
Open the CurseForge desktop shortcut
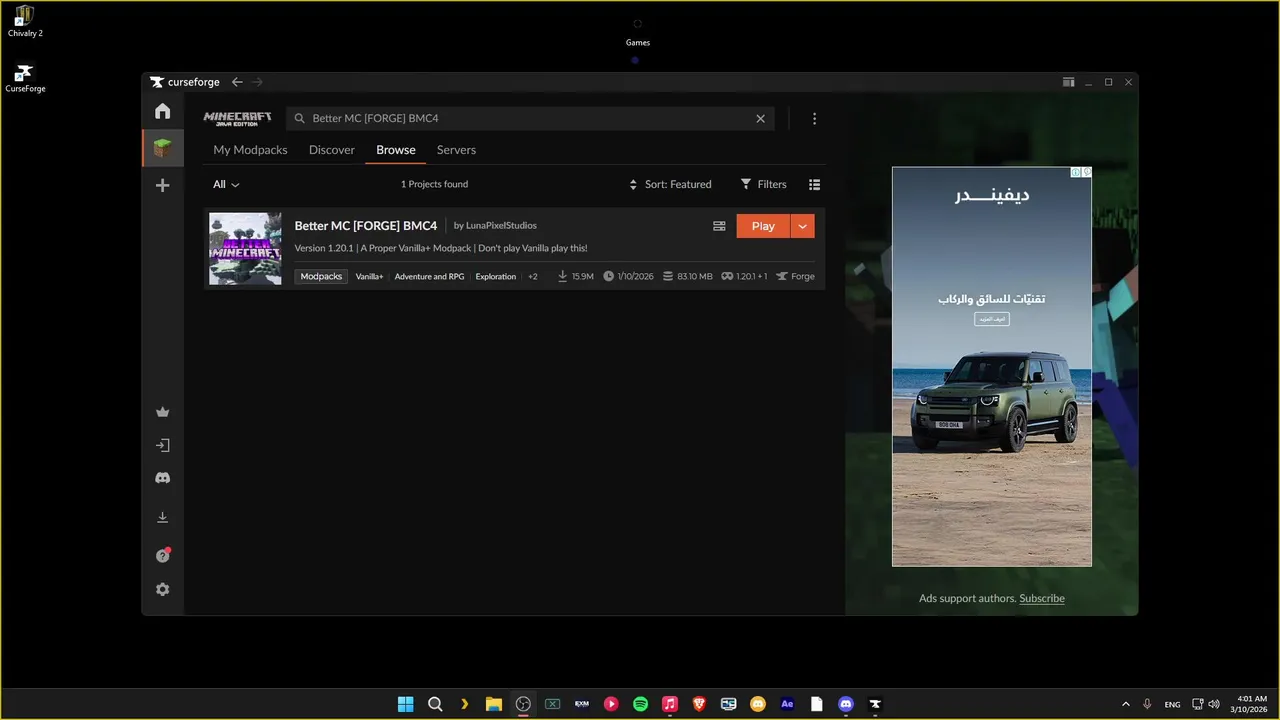coord(25,78)
